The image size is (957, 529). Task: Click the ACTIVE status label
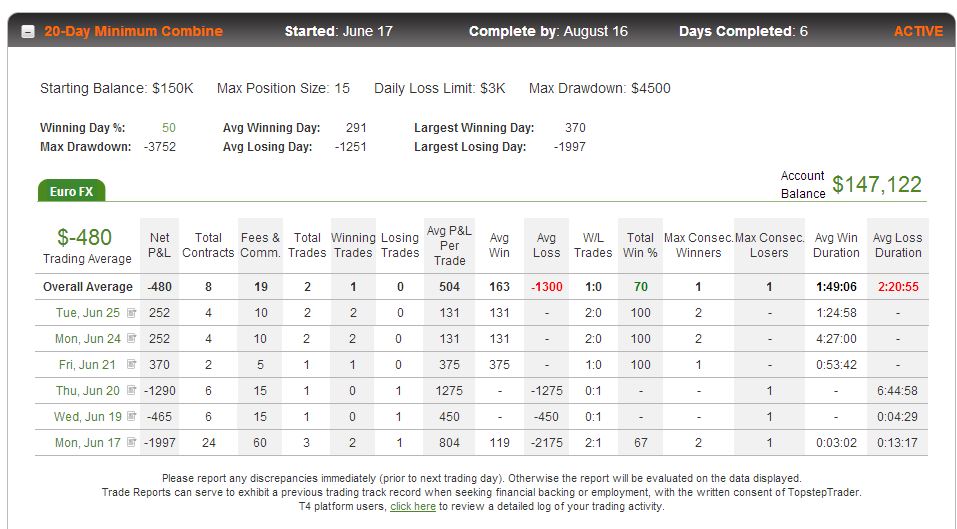[x=918, y=31]
